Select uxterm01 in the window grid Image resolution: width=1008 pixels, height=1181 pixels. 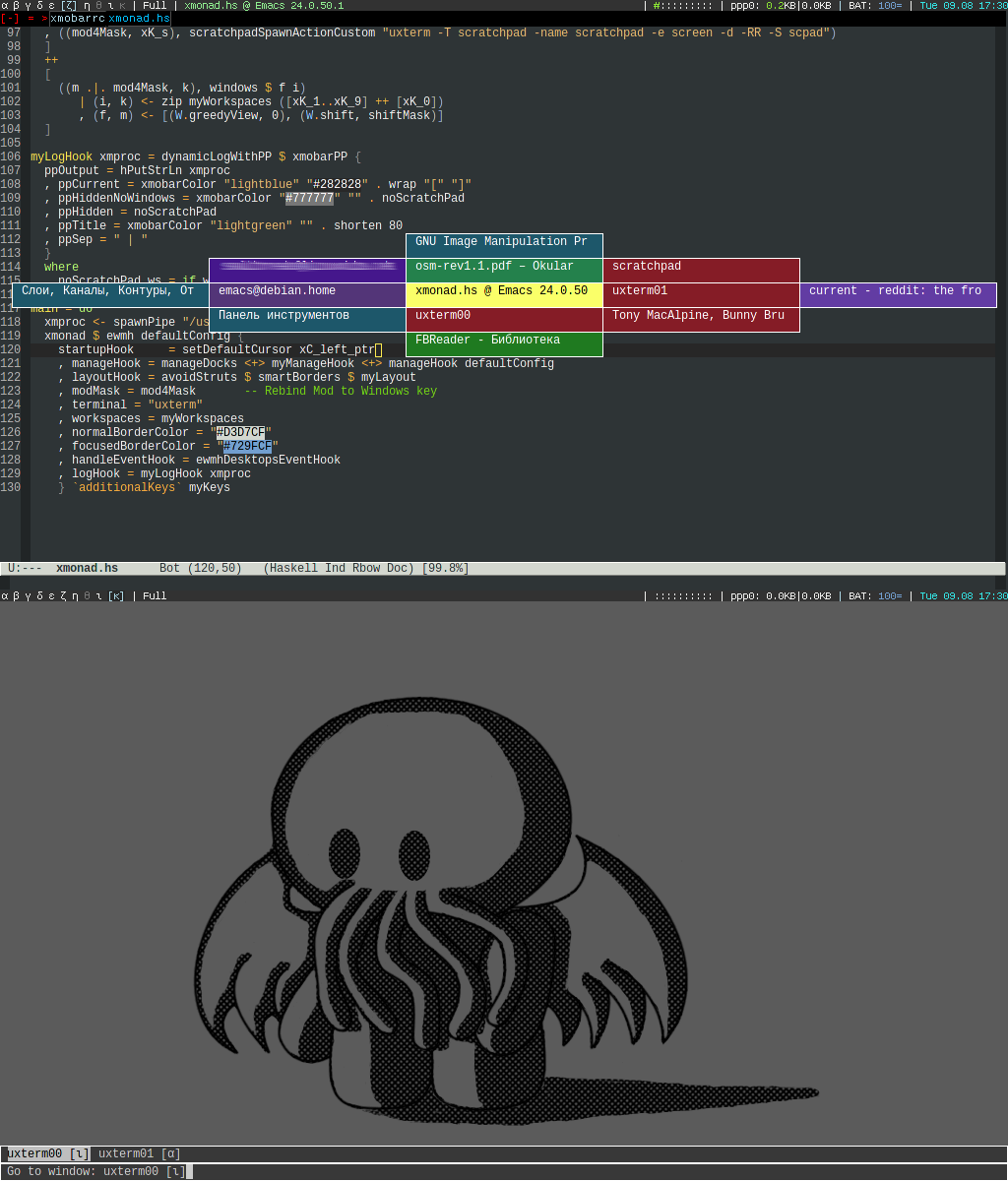pos(701,295)
